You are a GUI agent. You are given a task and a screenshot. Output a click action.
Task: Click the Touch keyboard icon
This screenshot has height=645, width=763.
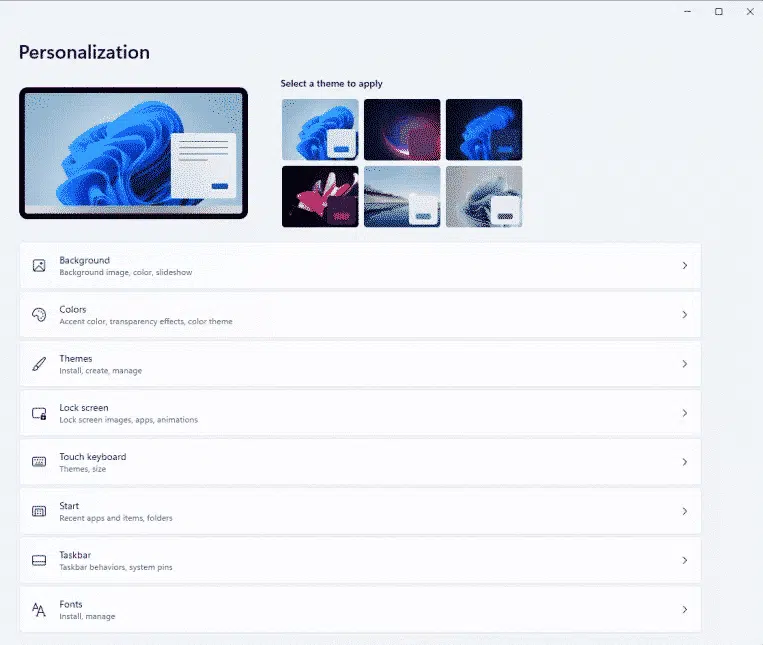(x=39, y=462)
